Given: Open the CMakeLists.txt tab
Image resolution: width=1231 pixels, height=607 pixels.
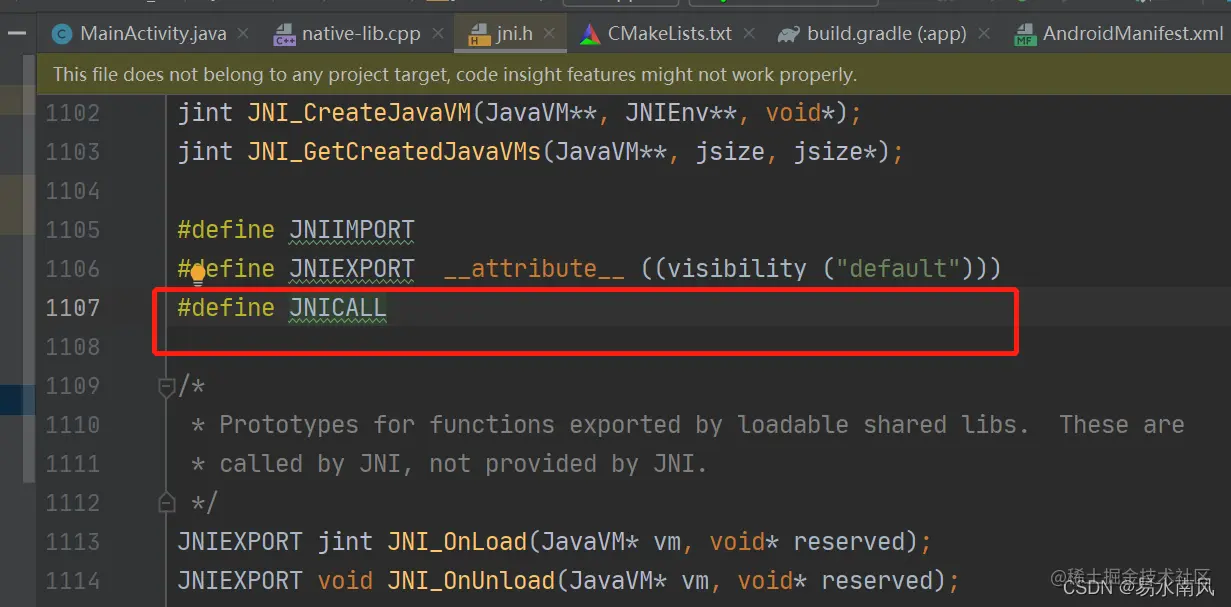Looking at the screenshot, I should point(670,33).
